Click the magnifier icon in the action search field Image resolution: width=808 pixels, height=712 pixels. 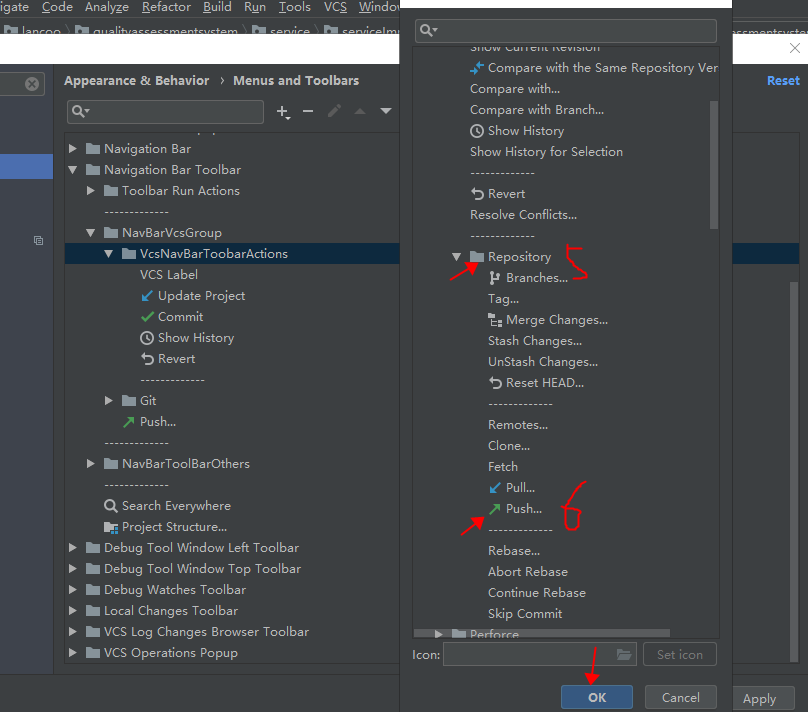click(427, 30)
